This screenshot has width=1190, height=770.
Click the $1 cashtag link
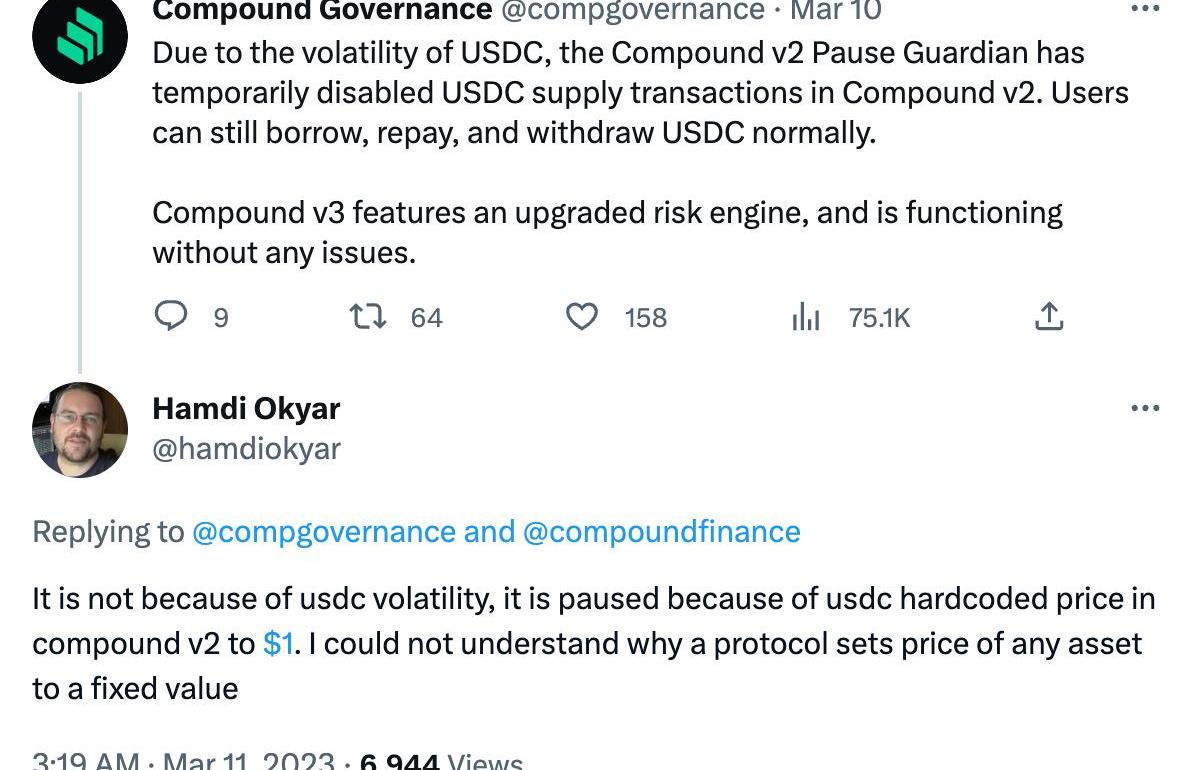click(278, 643)
